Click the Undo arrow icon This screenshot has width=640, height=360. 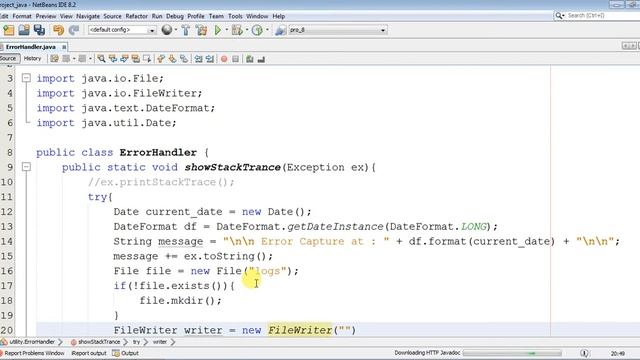pyautogui.click(x=58, y=30)
